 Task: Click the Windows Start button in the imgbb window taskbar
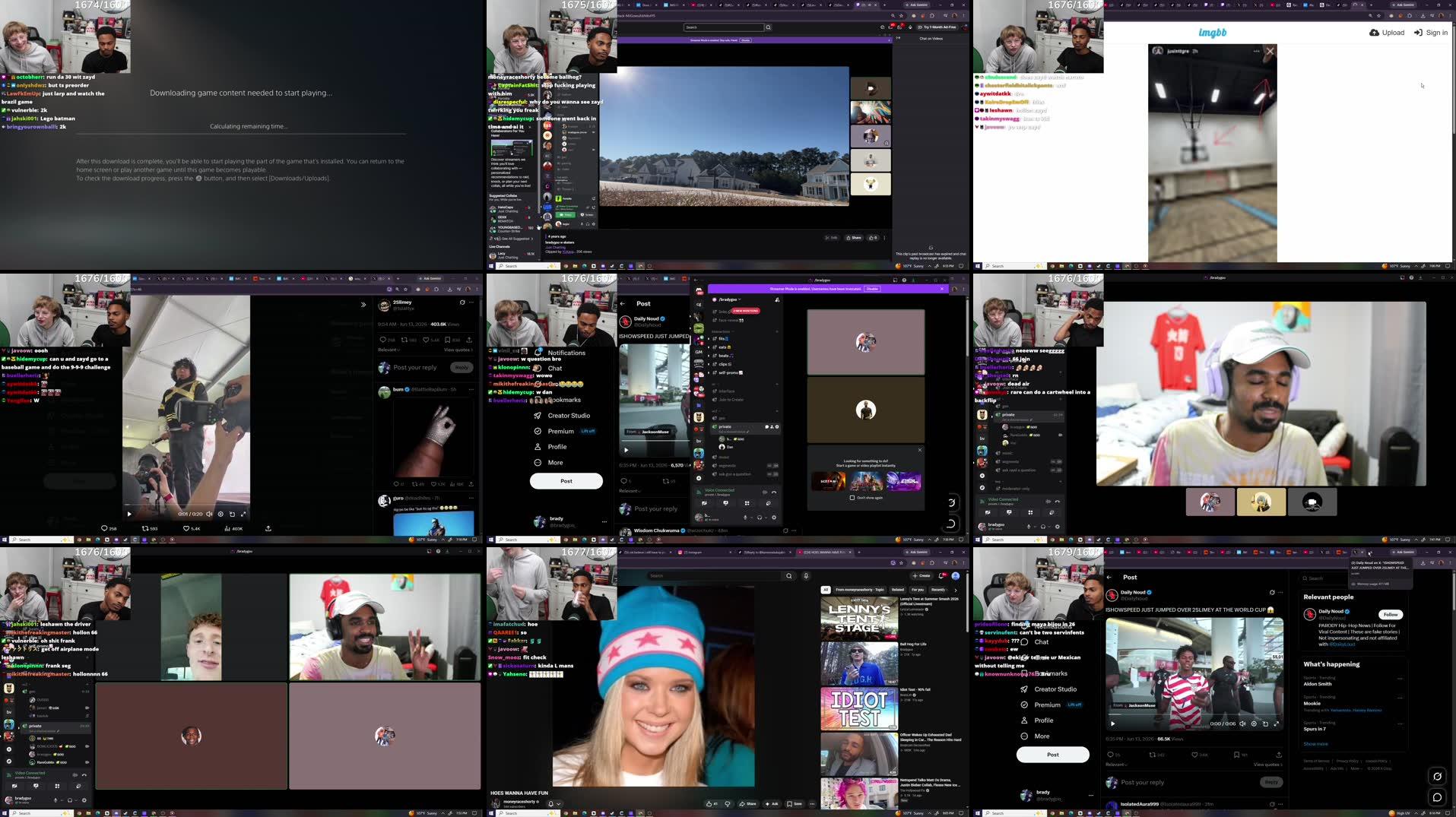tap(978, 266)
